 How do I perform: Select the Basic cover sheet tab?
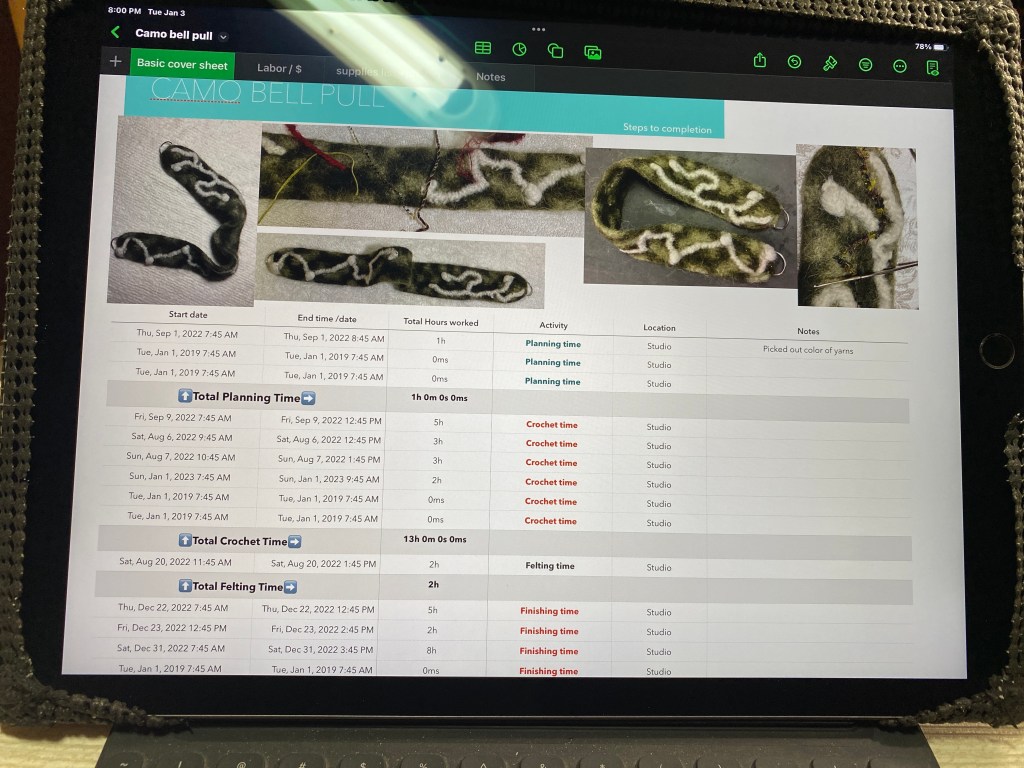click(x=182, y=64)
